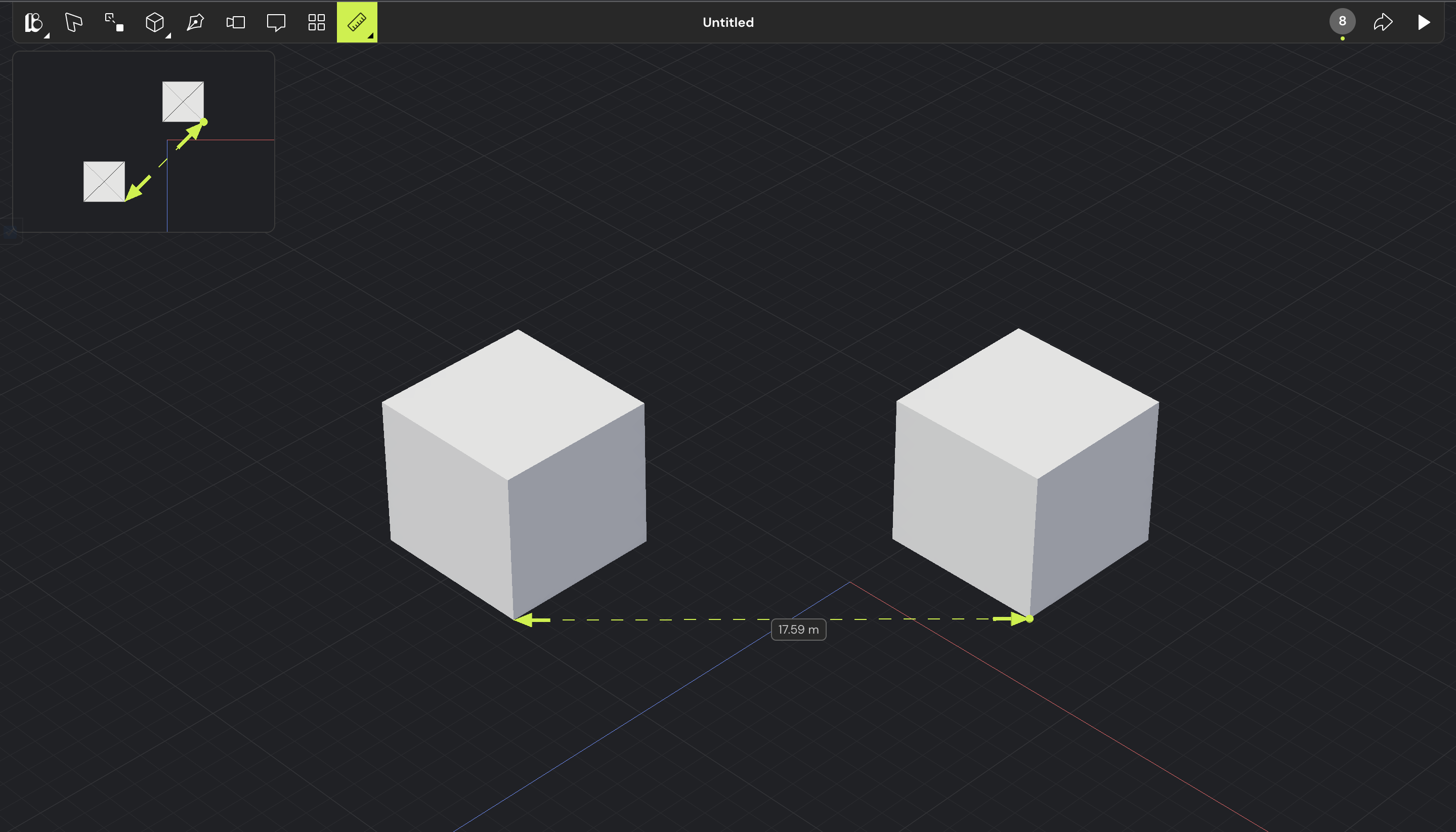Open the collaborators badge showing 8
1456x832 pixels.
(1342, 22)
